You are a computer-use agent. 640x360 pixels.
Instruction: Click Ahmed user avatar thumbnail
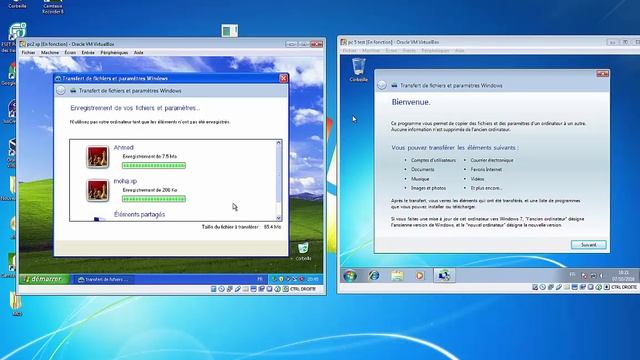pos(98,157)
